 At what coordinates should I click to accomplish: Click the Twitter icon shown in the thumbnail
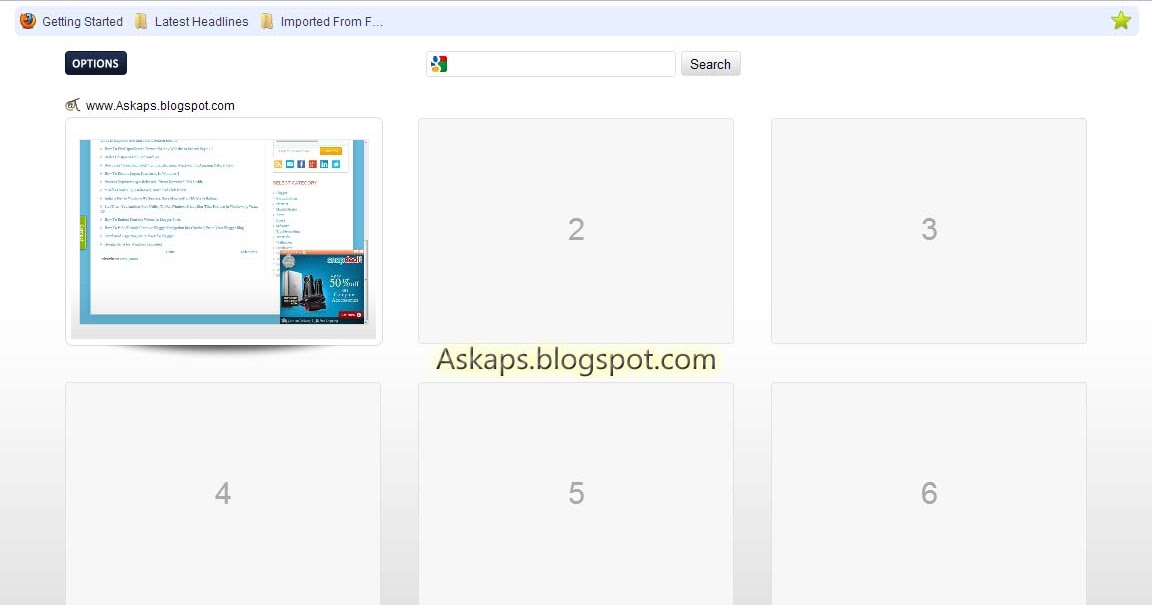point(335,164)
